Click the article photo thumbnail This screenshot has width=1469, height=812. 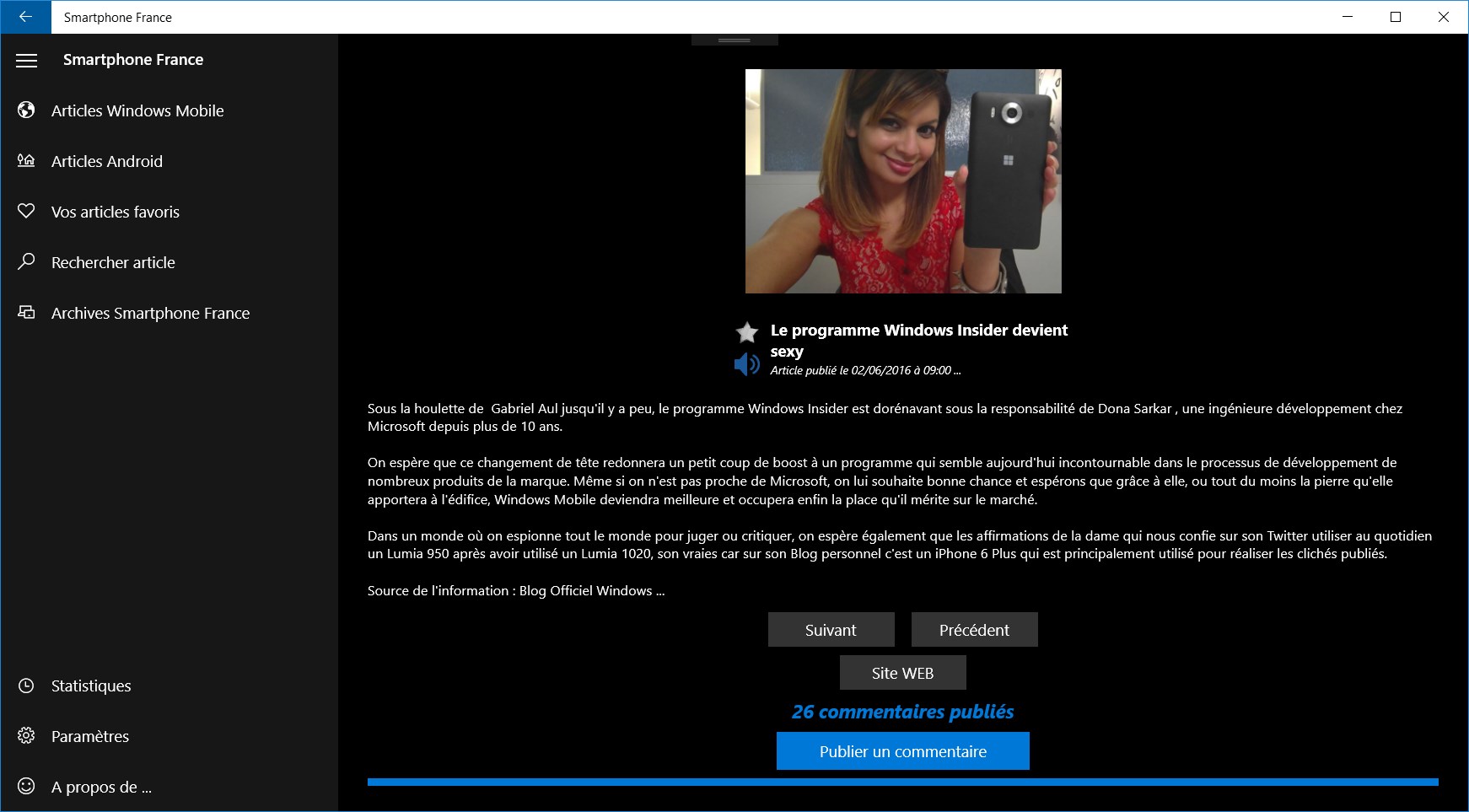[903, 181]
